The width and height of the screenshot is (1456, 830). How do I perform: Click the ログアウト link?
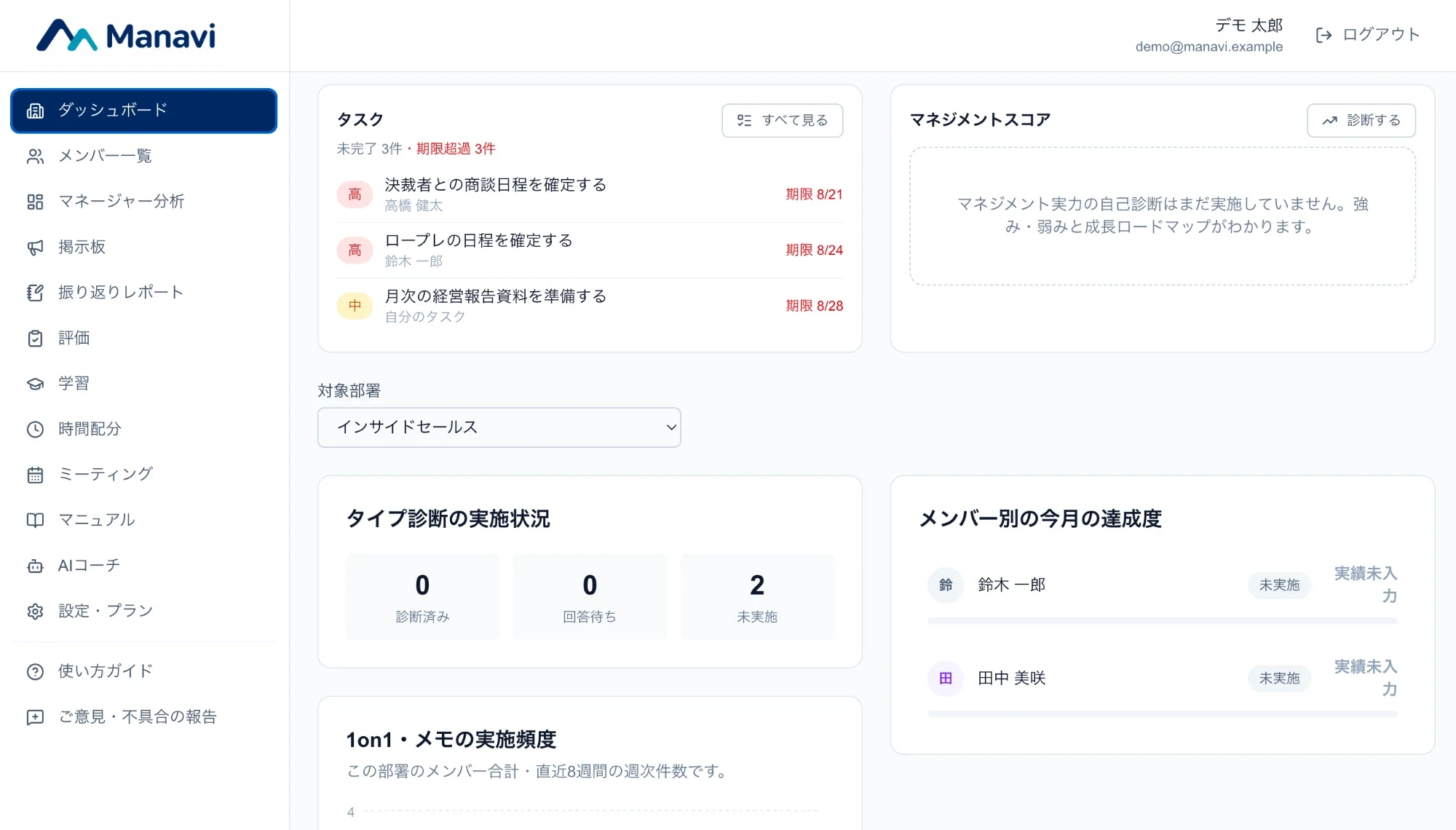[x=1369, y=35]
